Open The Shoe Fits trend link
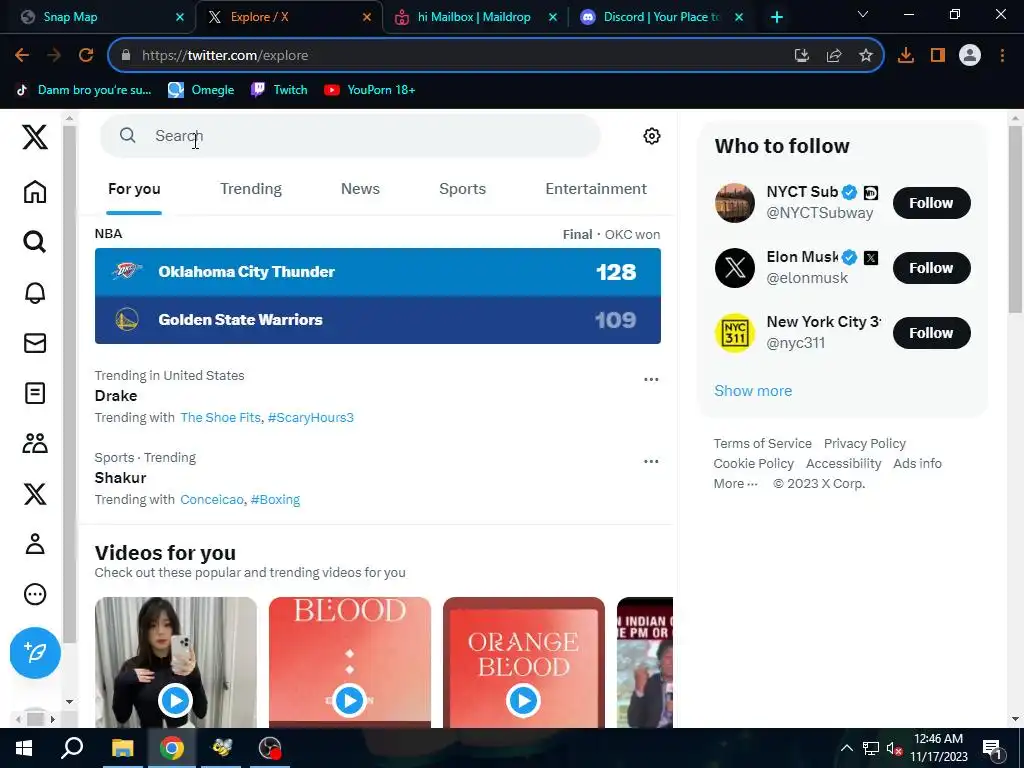This screenshot has height=768, width=1024. (x=220, y=417)
